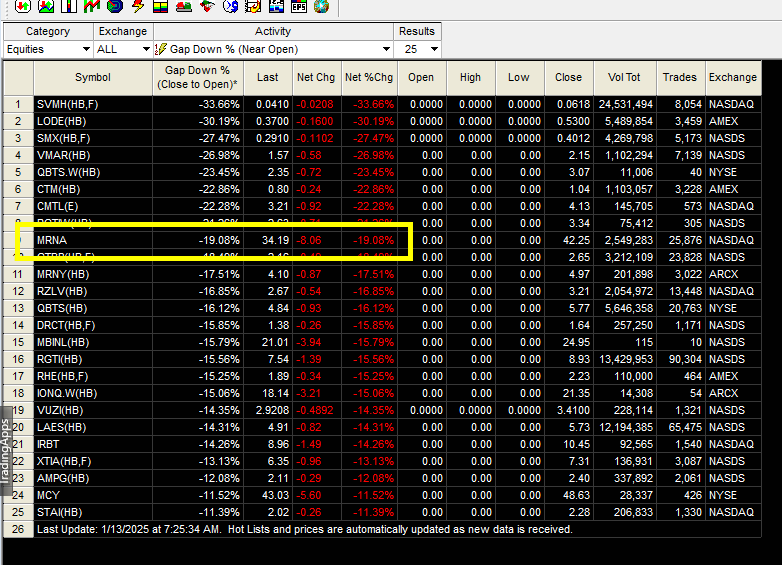Click the QBTS.W(HB) symbol
Viewport: 782px width, 565px height.
tap(68, 172)
